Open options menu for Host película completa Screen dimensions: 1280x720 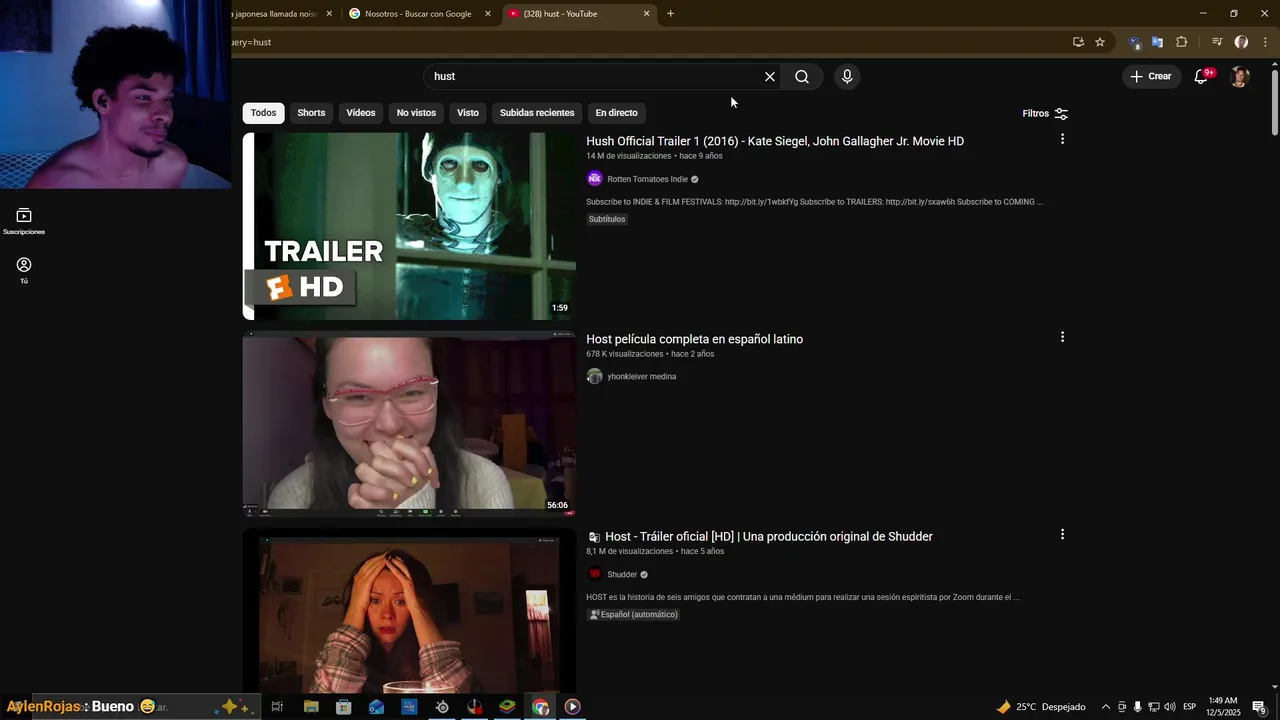(1062, 337)
